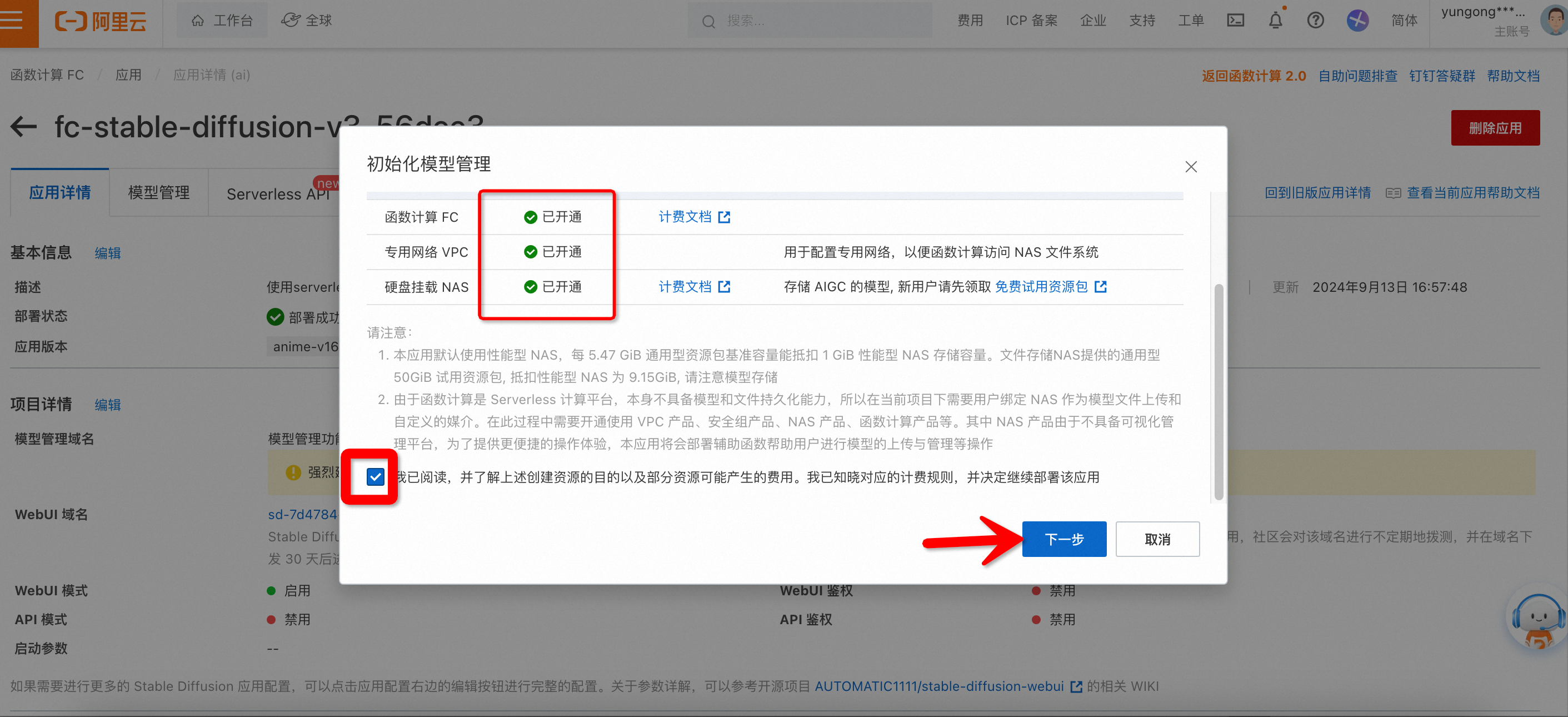This screenshot has height=717, width=1568.
Task: Open the 费用 menu
Action: (970, 21)
